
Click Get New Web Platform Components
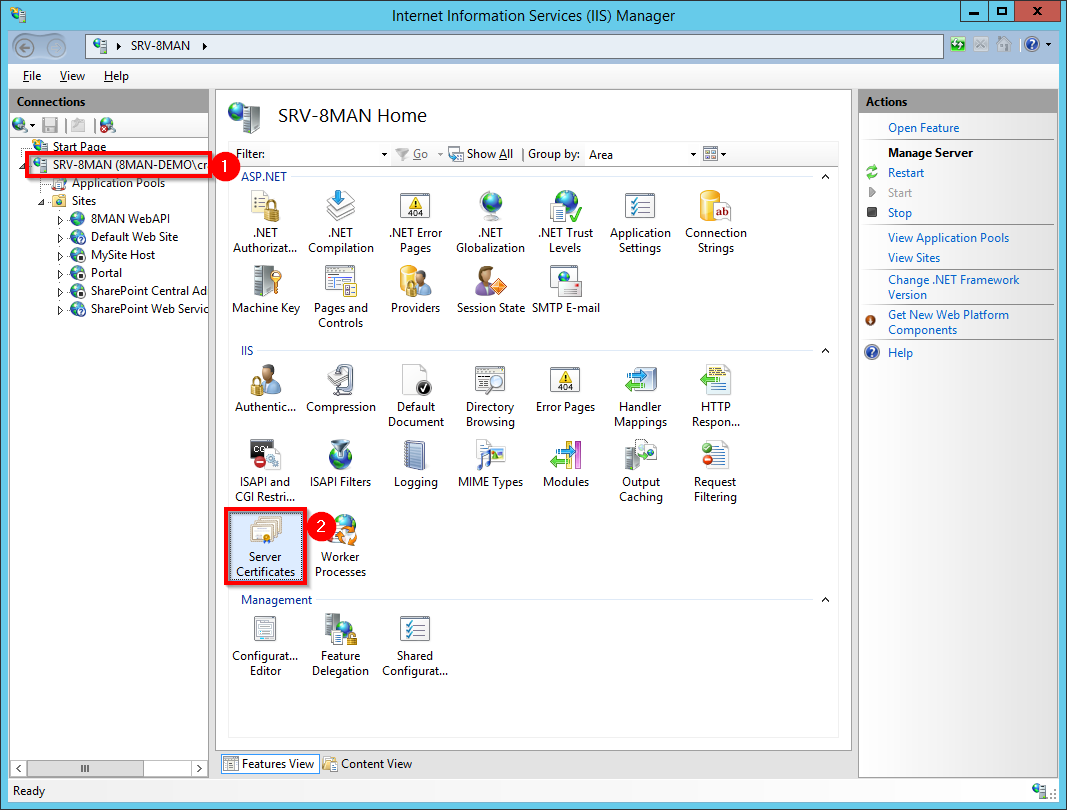pos(948,322)
